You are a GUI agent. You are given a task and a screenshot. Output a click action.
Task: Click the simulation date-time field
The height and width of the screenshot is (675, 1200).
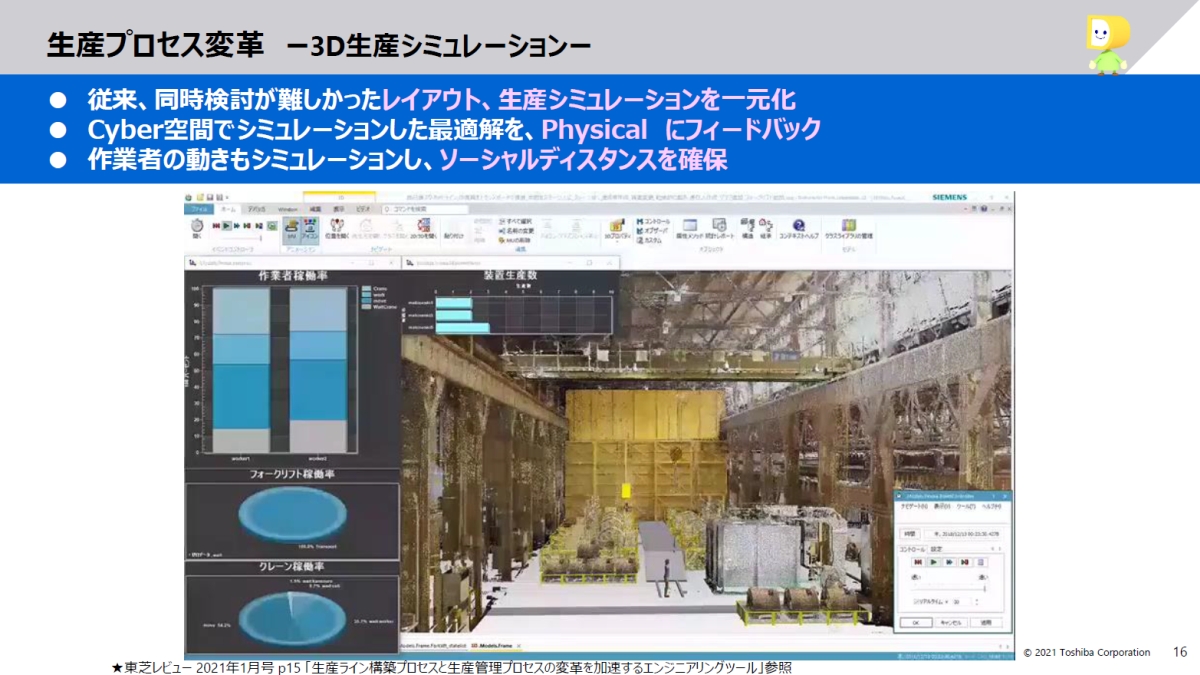point(964,534)
